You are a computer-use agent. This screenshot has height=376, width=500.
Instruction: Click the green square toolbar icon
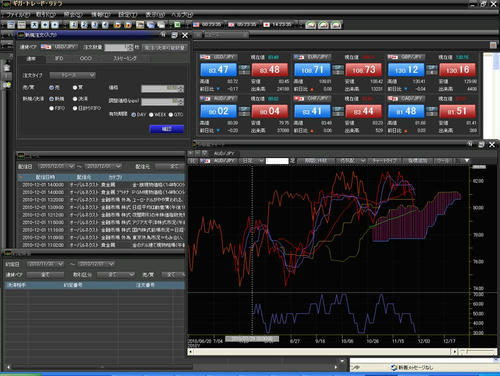(x=177, y=25)
